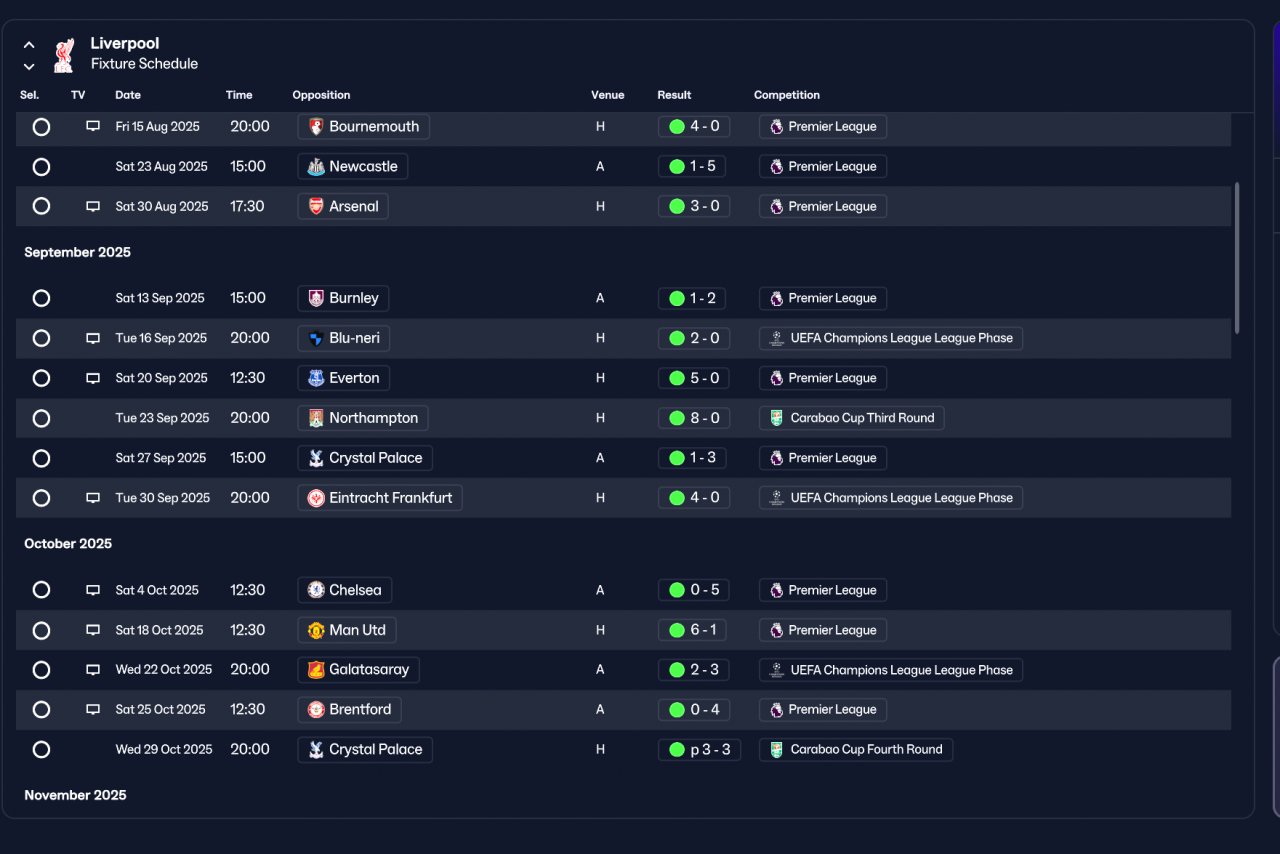Click the Eintracht Frankfurt club badge
Viewport: 1280px width, 854px height.
[x=316, y=498]
